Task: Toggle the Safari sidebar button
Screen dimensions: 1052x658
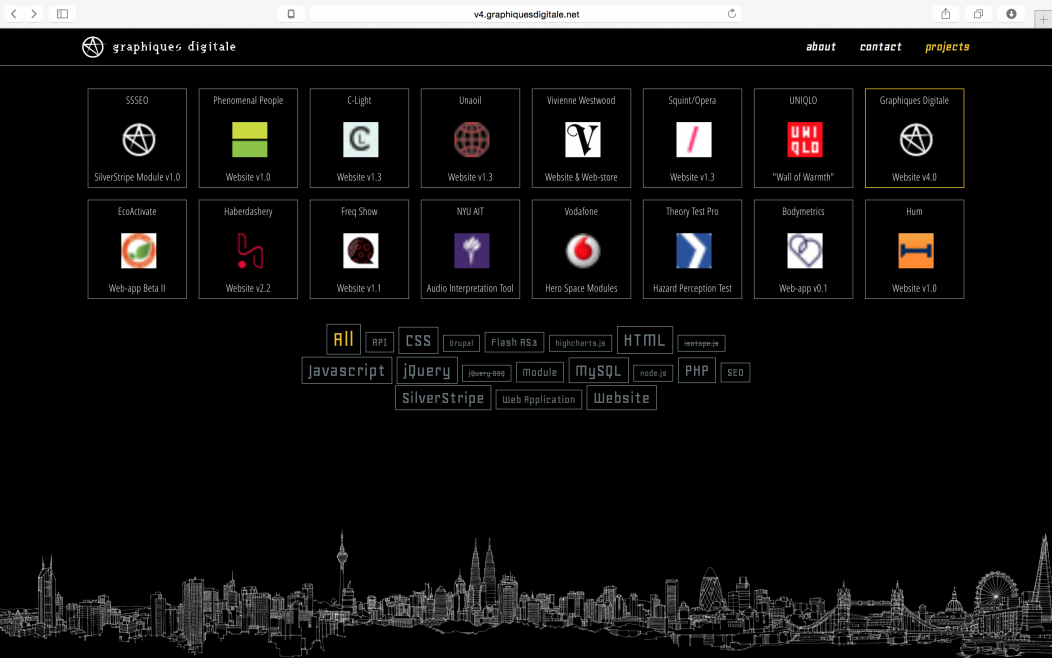Action: coord(62,13)
